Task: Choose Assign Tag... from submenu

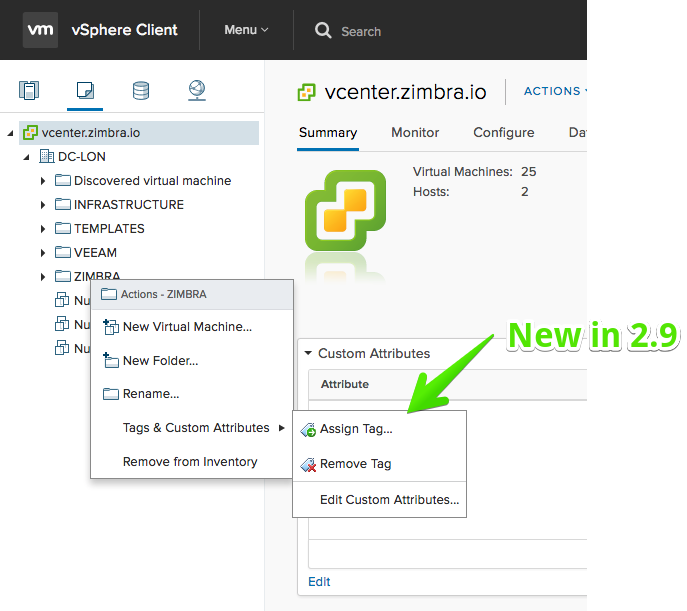Action: [x=379, y=429]
